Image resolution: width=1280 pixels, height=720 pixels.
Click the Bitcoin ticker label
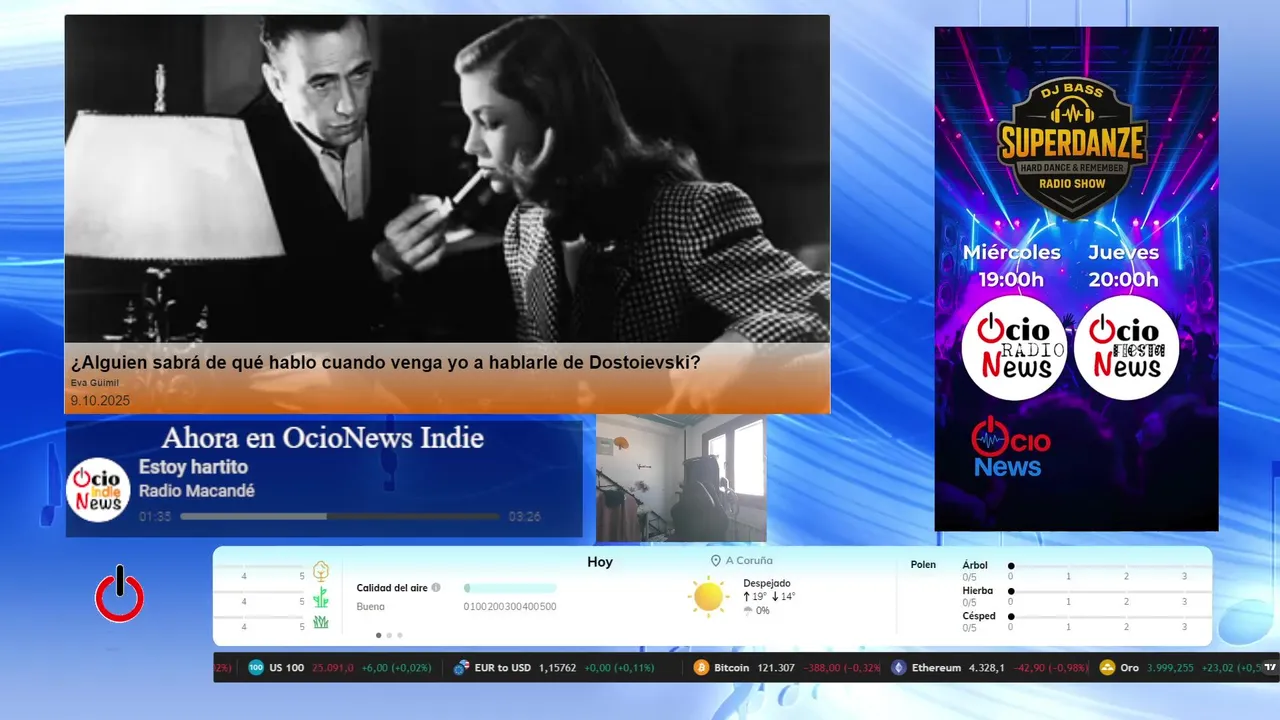(732, 668)
